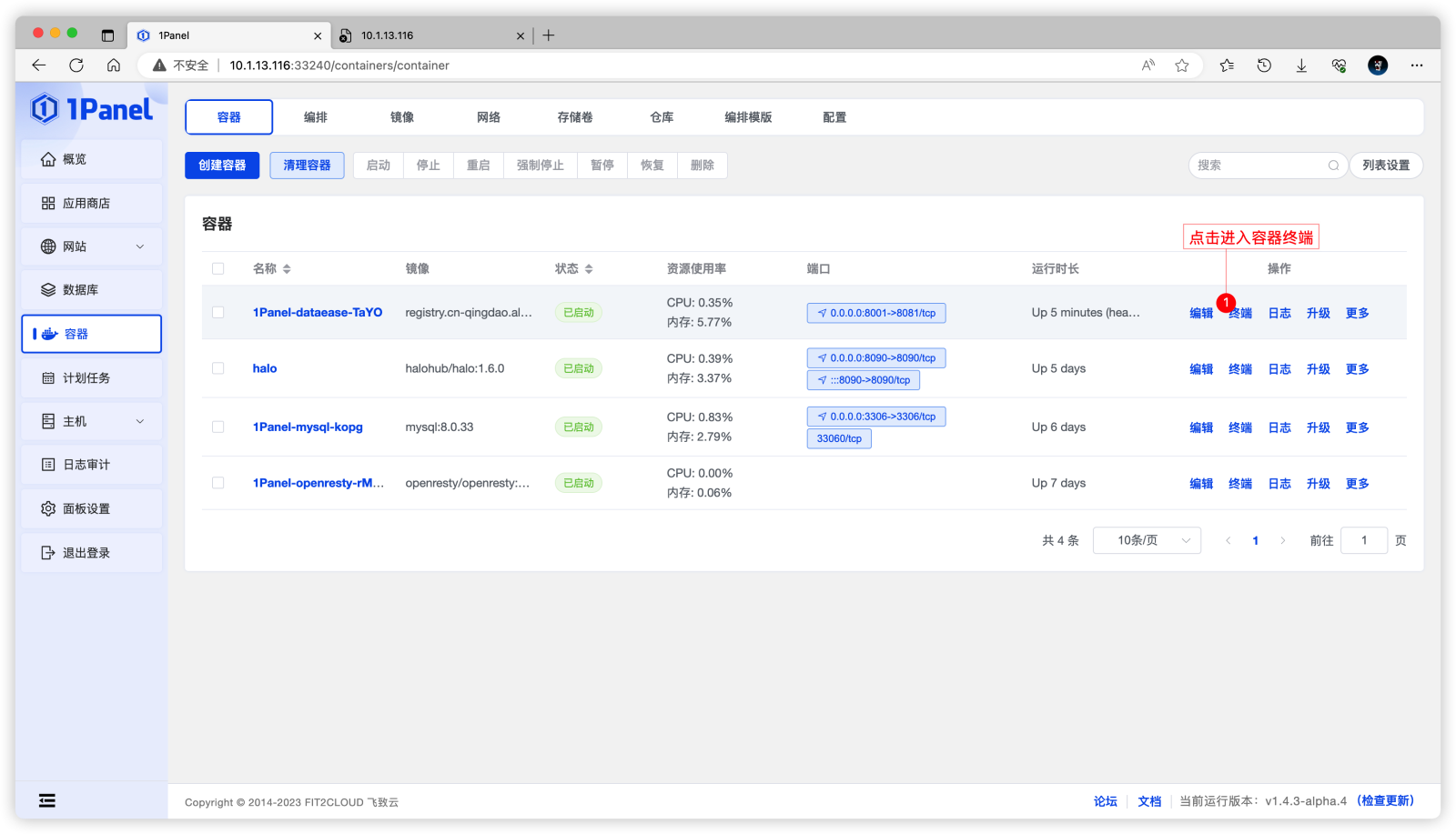Check the 1Panel-dataease-TaYO row checkbox
Viewport: 1456px width, 834px height.
pos(218,313)
